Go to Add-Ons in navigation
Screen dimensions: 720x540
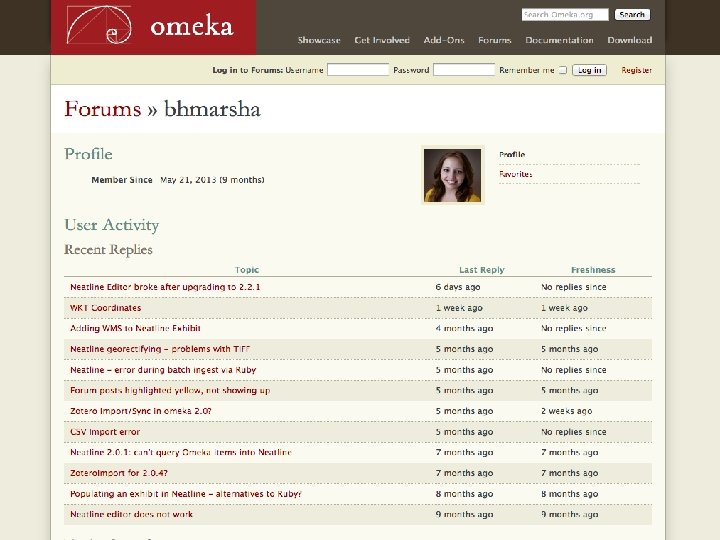pos(444,40)
